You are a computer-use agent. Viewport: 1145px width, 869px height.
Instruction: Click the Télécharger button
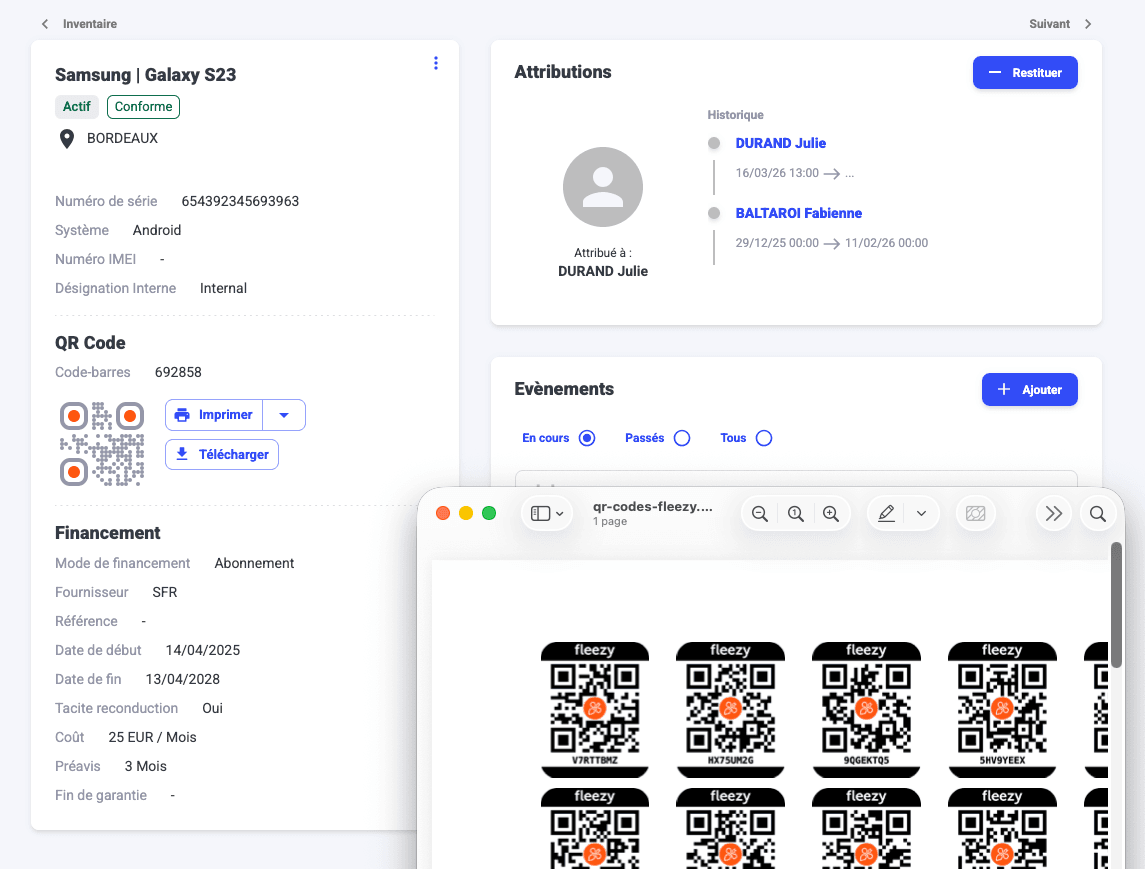pos(222,454)
